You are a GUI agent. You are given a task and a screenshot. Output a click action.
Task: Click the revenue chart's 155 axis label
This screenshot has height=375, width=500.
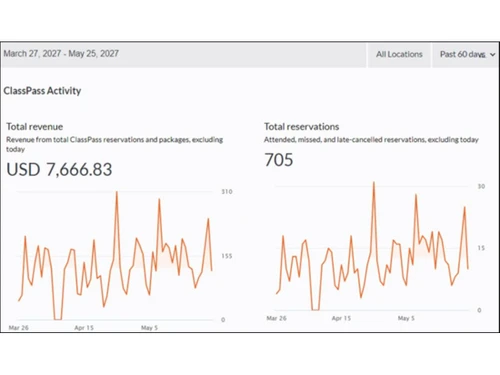[x=227, y=256]
